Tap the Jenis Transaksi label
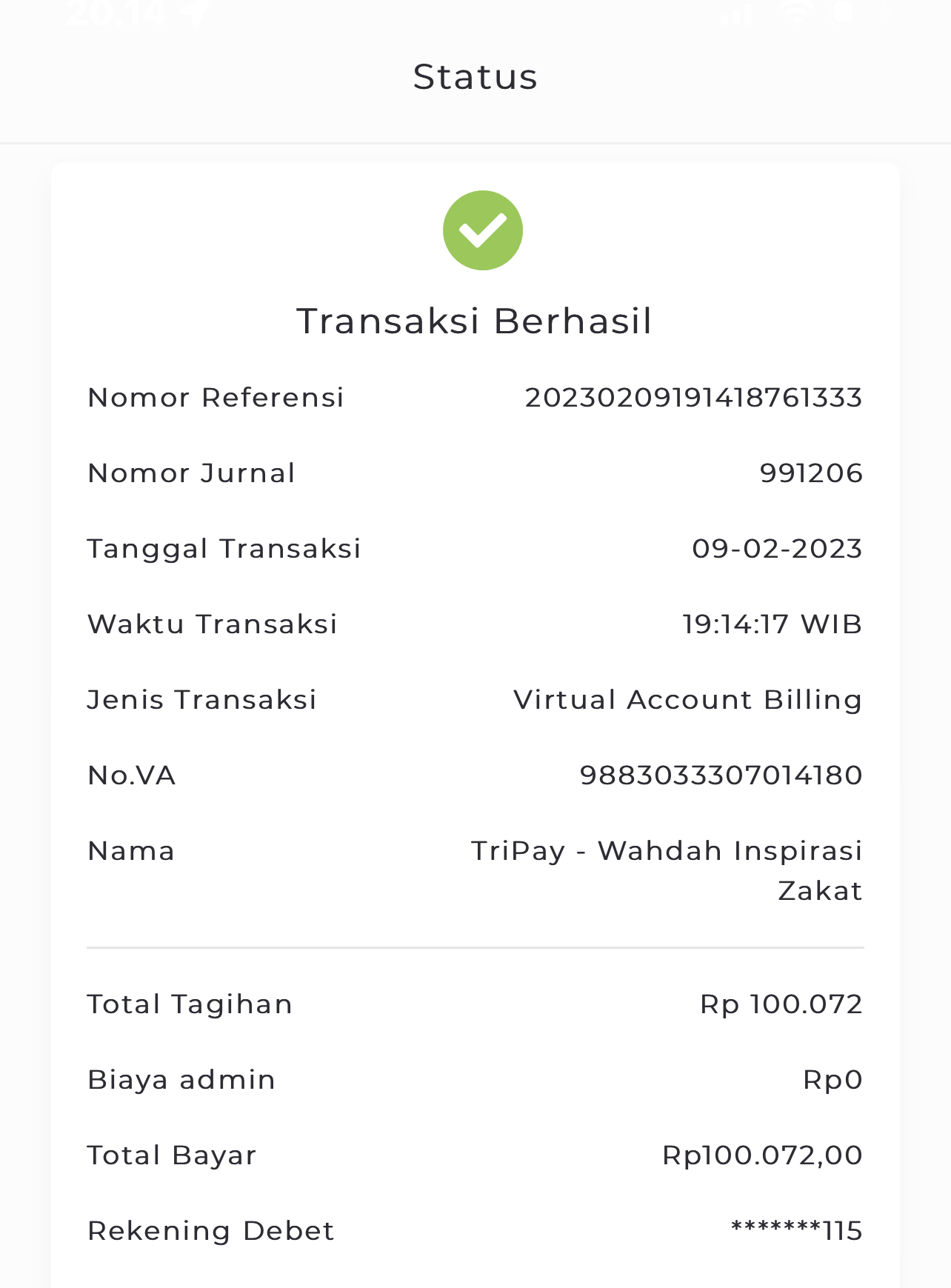 [201, 700]
